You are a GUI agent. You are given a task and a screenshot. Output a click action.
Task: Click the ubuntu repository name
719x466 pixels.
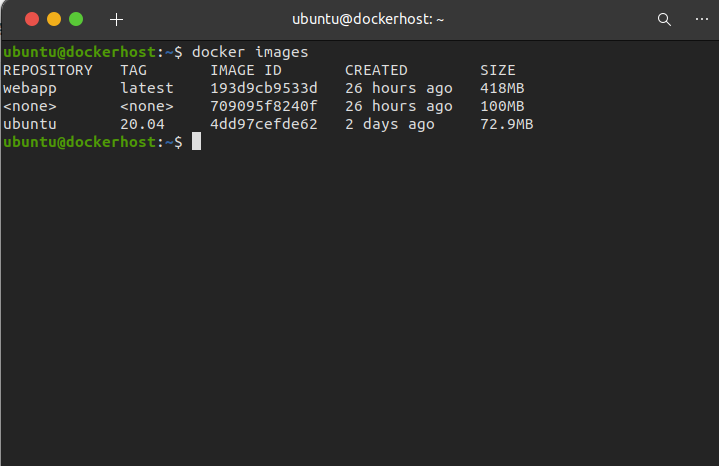30,124
